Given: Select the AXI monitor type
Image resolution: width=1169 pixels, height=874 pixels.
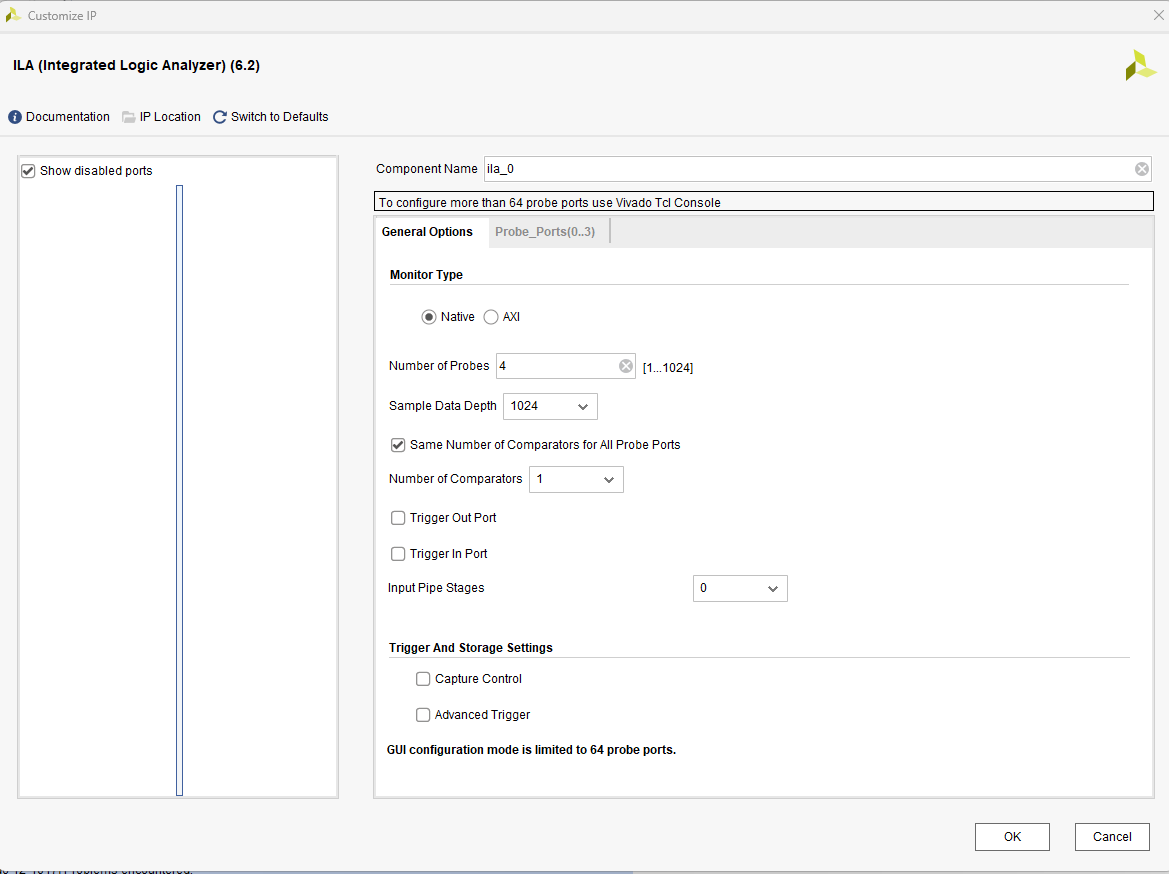Looking at the screenshot, I should click(491, 317).
